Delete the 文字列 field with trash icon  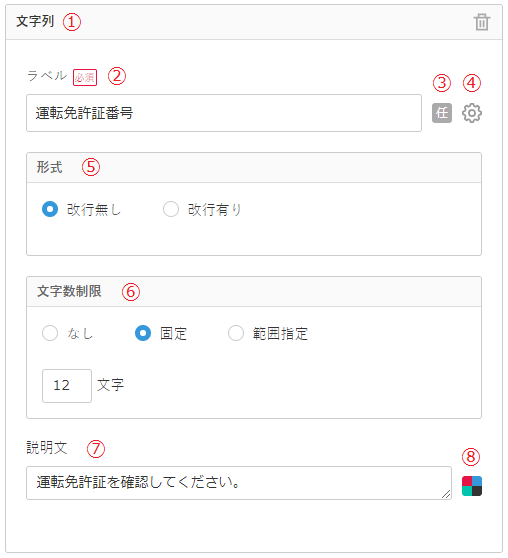click(x=482, y=22)
